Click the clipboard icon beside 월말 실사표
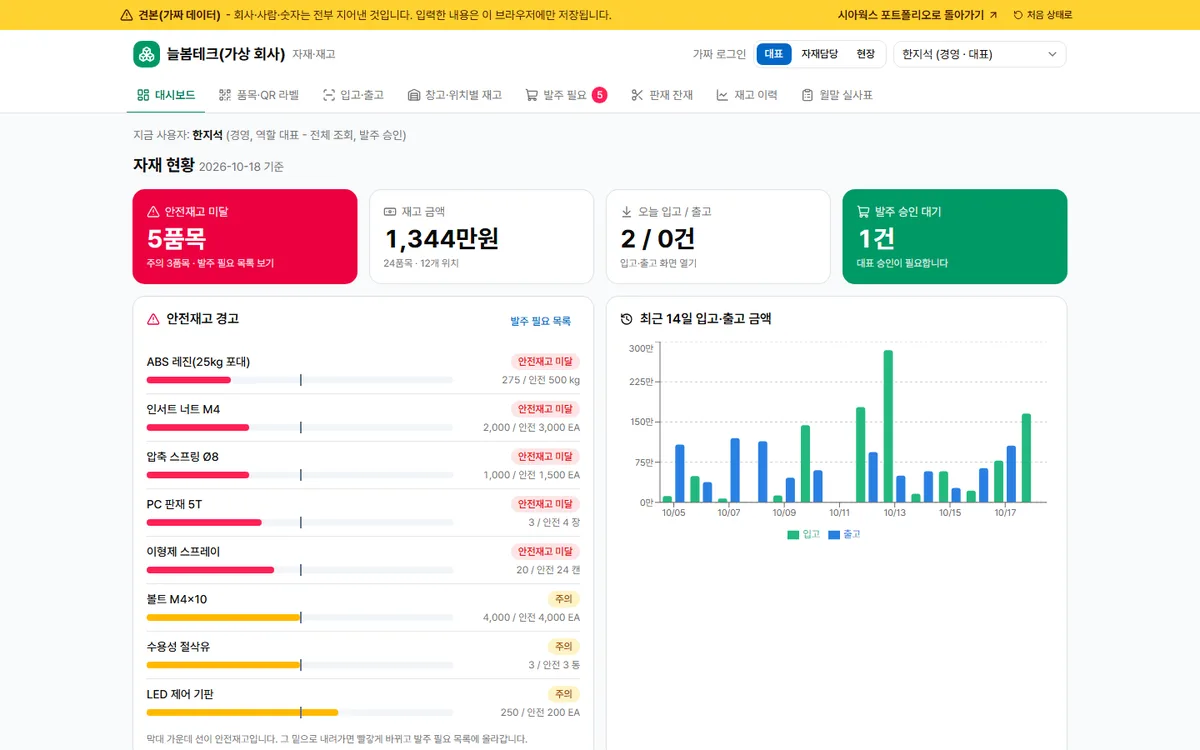1200x750 pixels. pyautogui.click(x=807, y=95)
